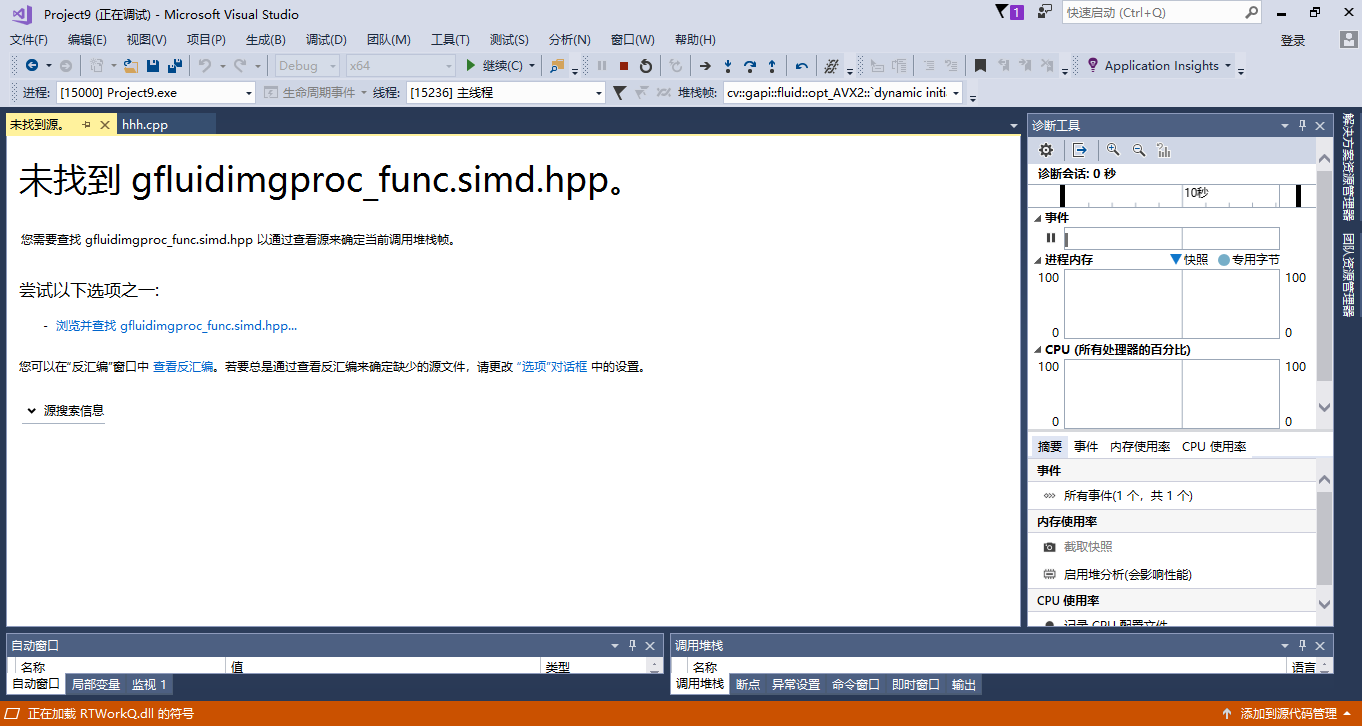Navigate backward with the back arrow icon

click(32, 66)
